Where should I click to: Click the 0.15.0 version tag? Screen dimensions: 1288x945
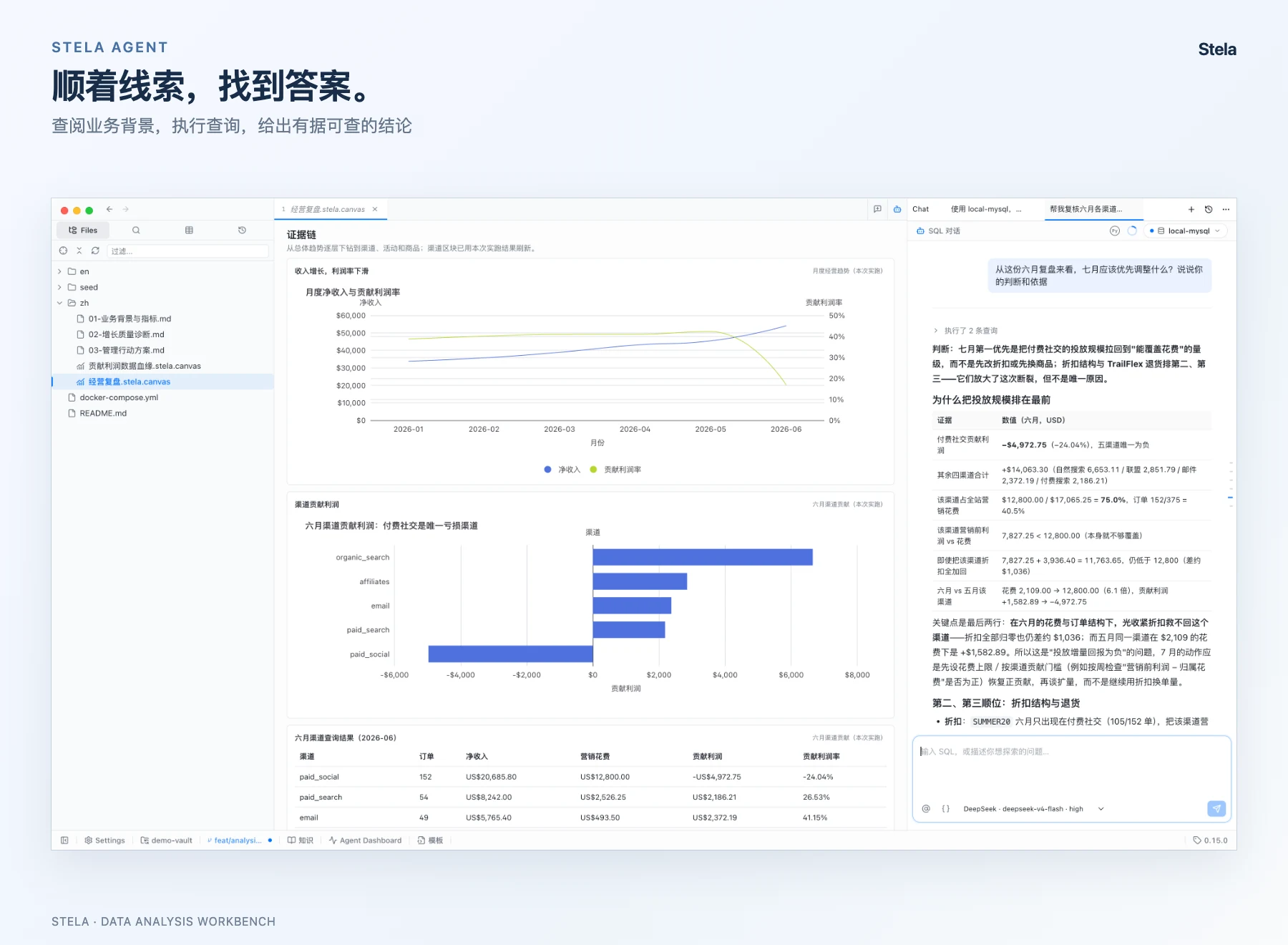(1210, 840)
